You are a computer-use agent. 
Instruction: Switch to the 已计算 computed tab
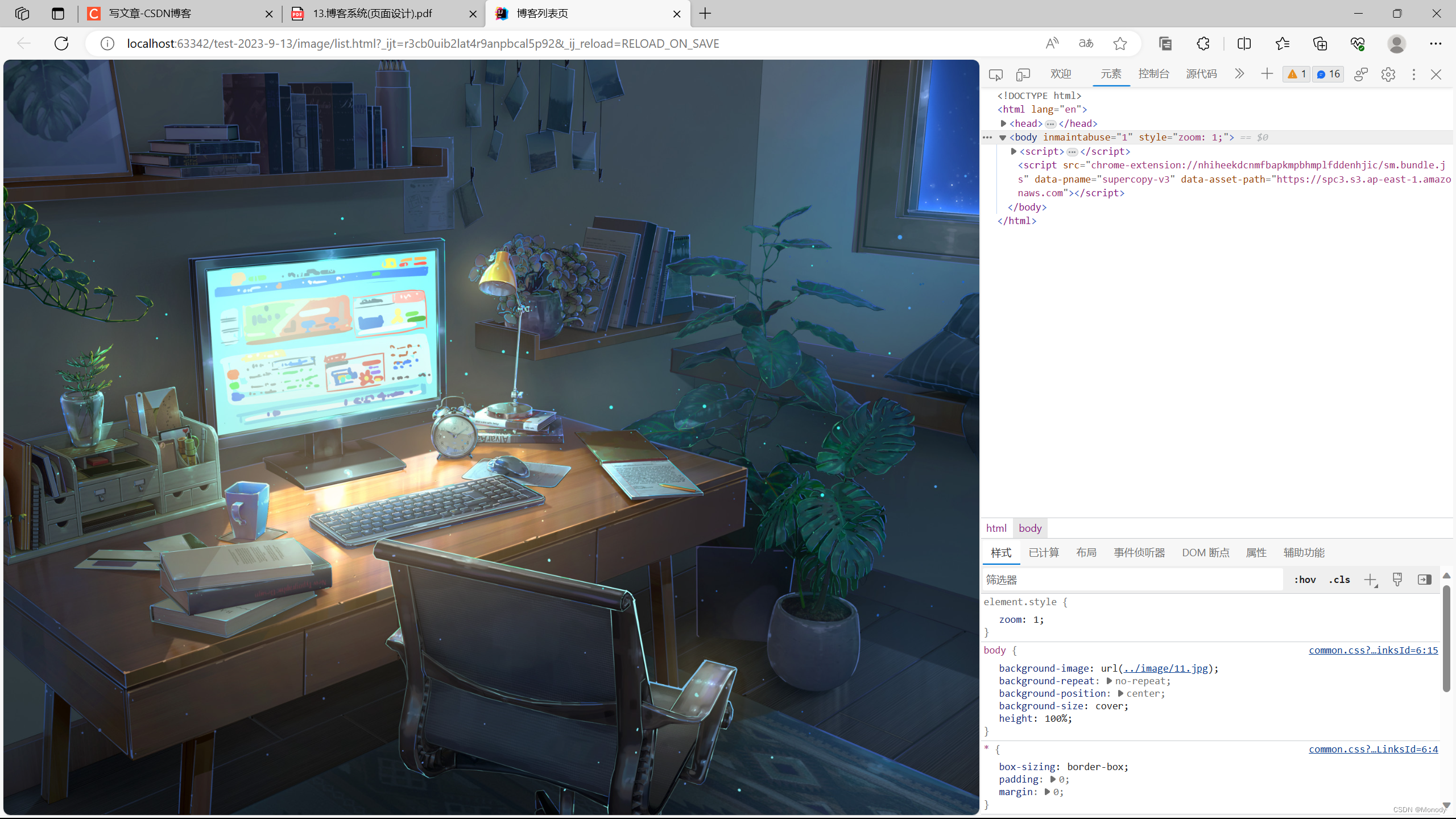click(x=1044, y=553)
